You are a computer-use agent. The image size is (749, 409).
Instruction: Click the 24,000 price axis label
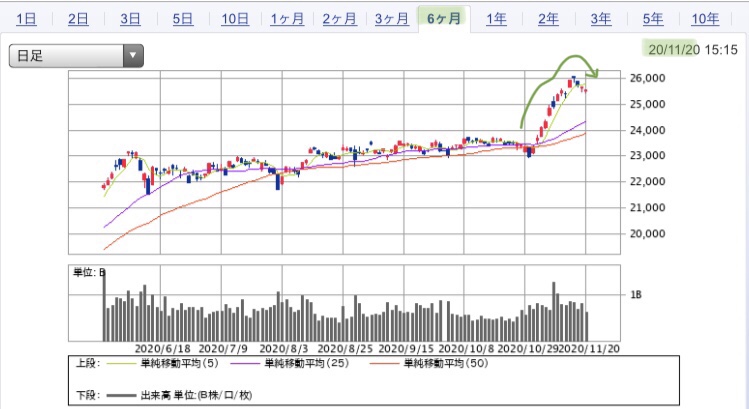coord(647,130)
